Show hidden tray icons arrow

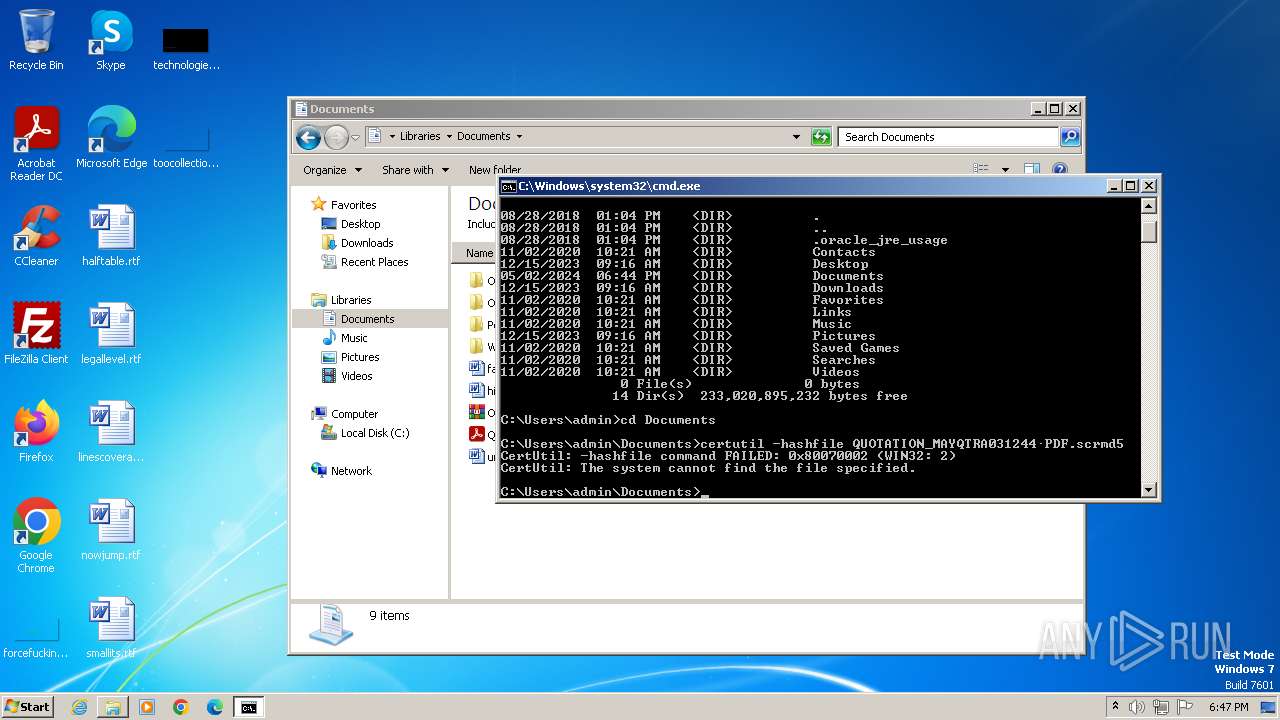pos(1115,706)
